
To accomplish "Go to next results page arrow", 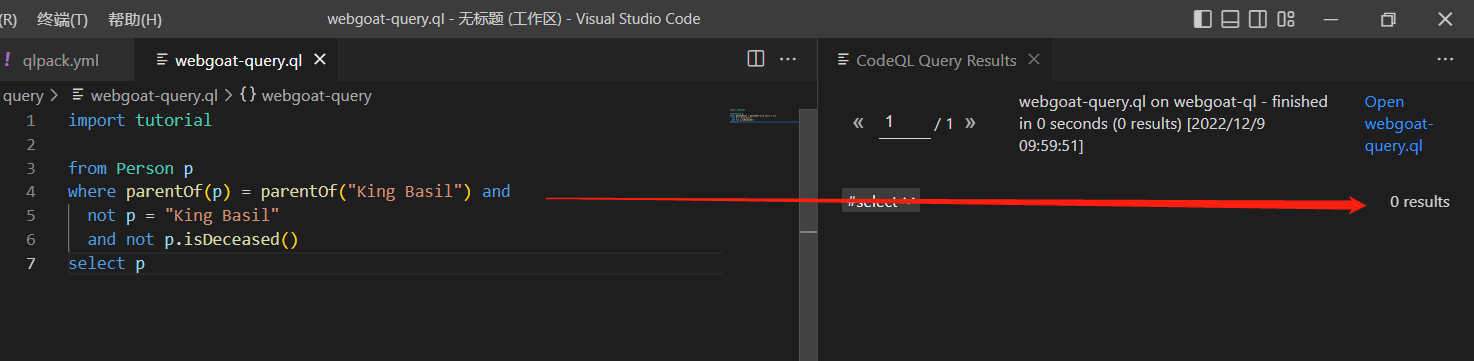I will tap(970, 123).
